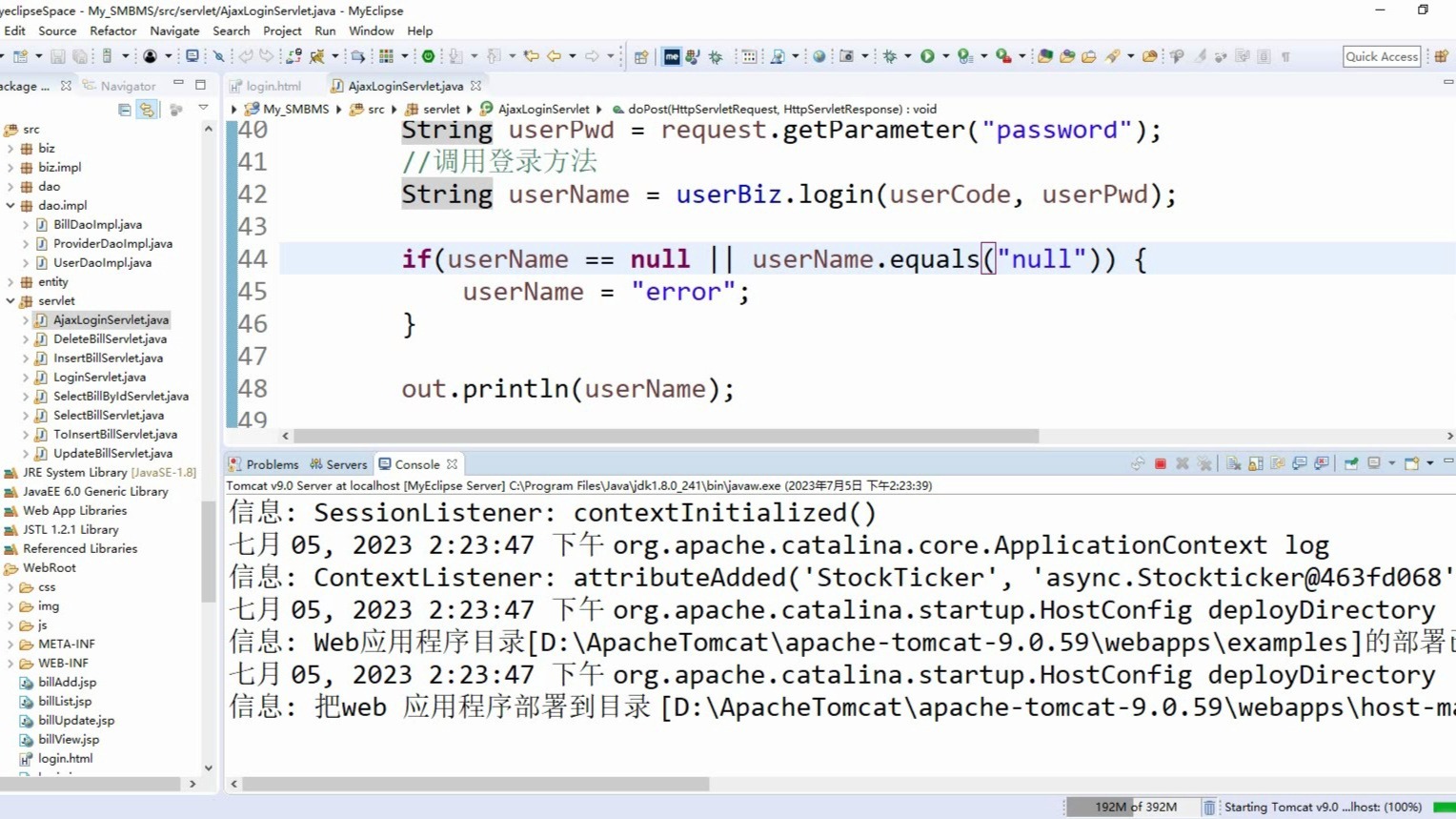Switch to the Navigator view tab

coord(119,86)
